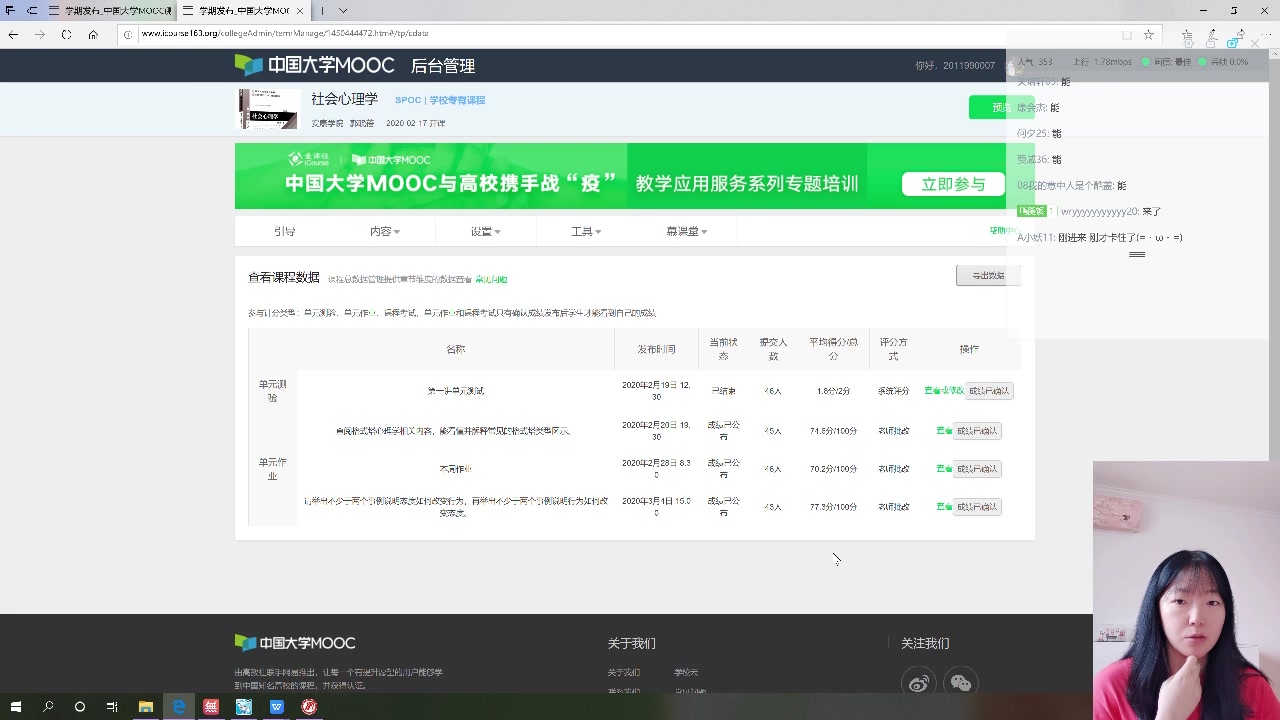Image resolution: width=1280 pixels, height=720 pixels.
Task: Click 立即参与 on the banner
Action: point(953,184)
